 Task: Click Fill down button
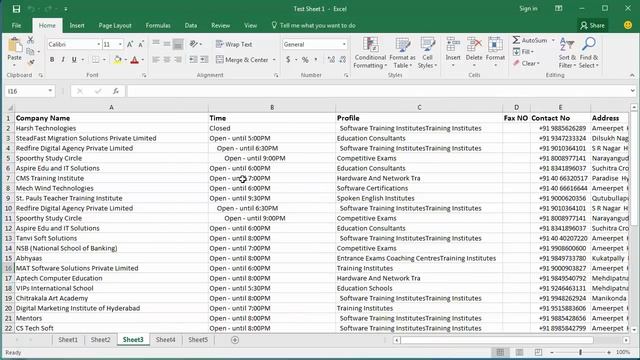tap(523, 52)
